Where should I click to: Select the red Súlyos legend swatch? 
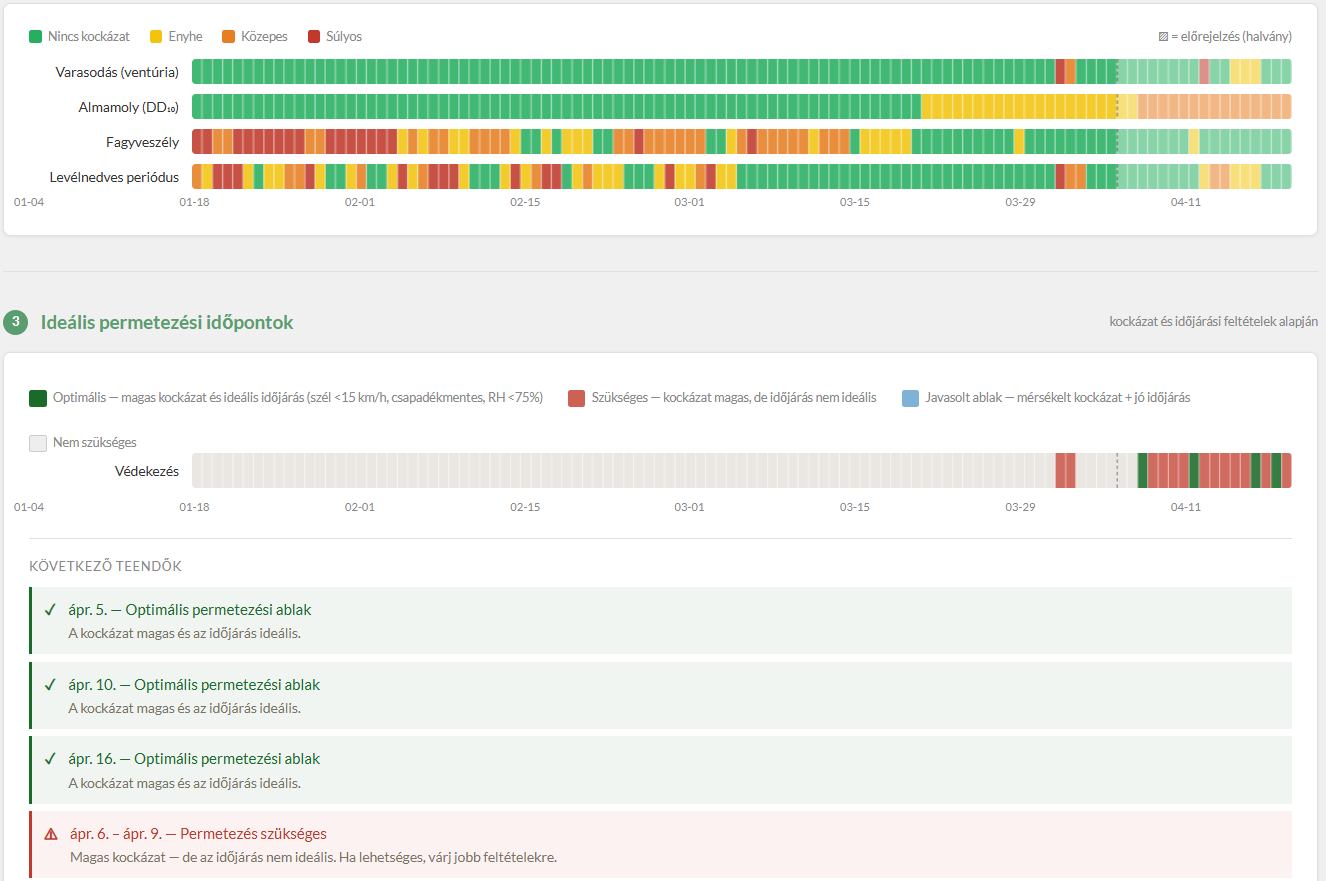314,37
